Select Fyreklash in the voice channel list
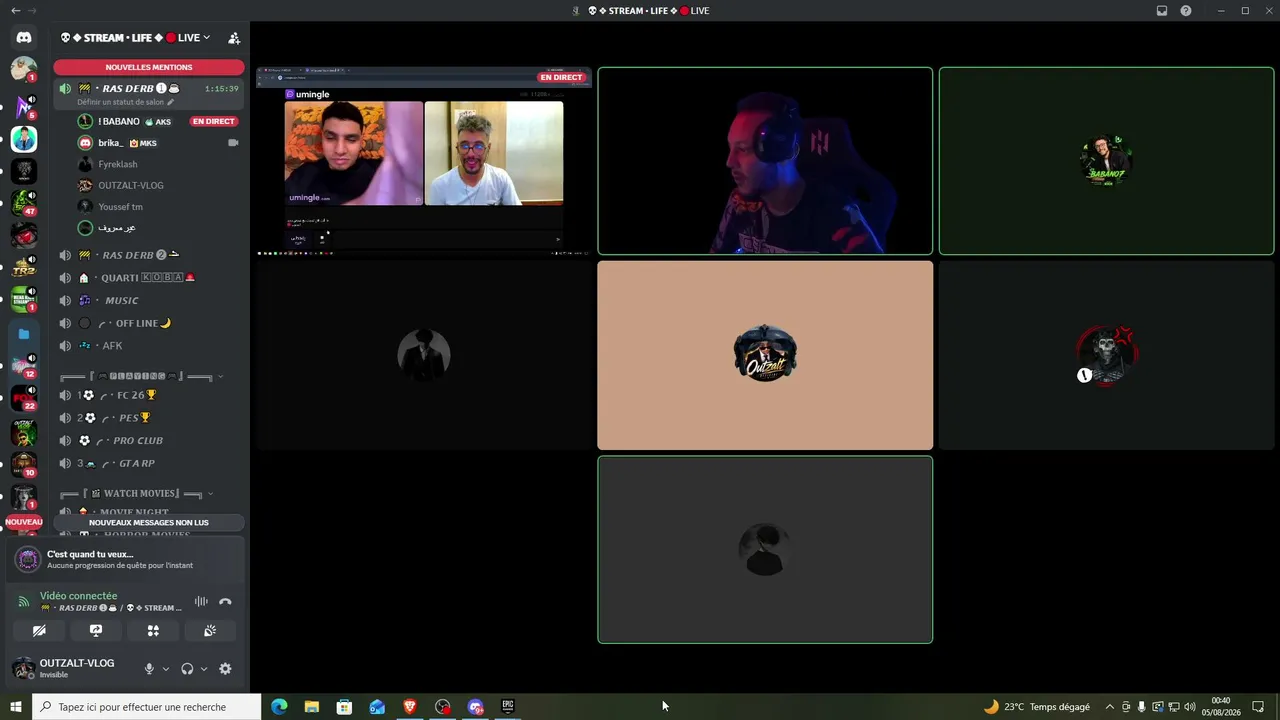 click(x=118, y=164)
